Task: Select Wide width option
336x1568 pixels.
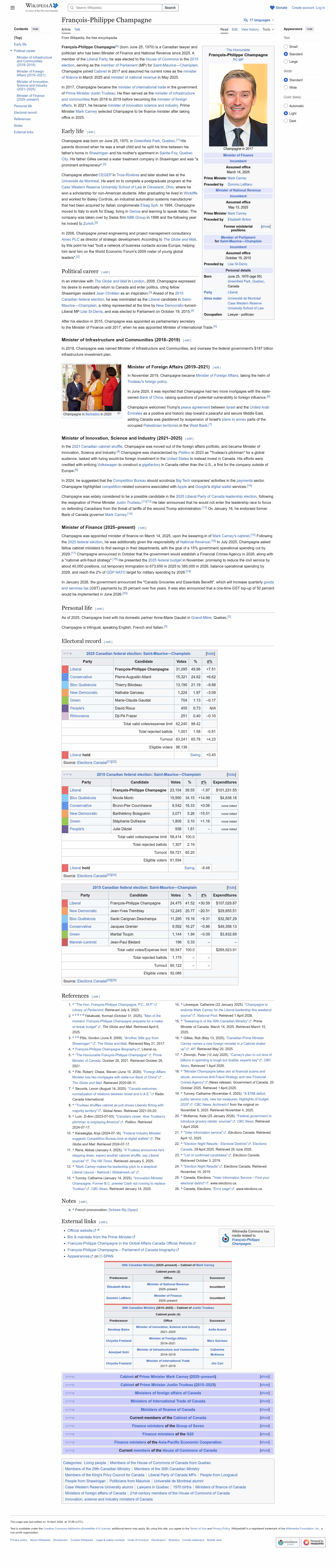Action: pyautogui.click(x=285, y=87)
